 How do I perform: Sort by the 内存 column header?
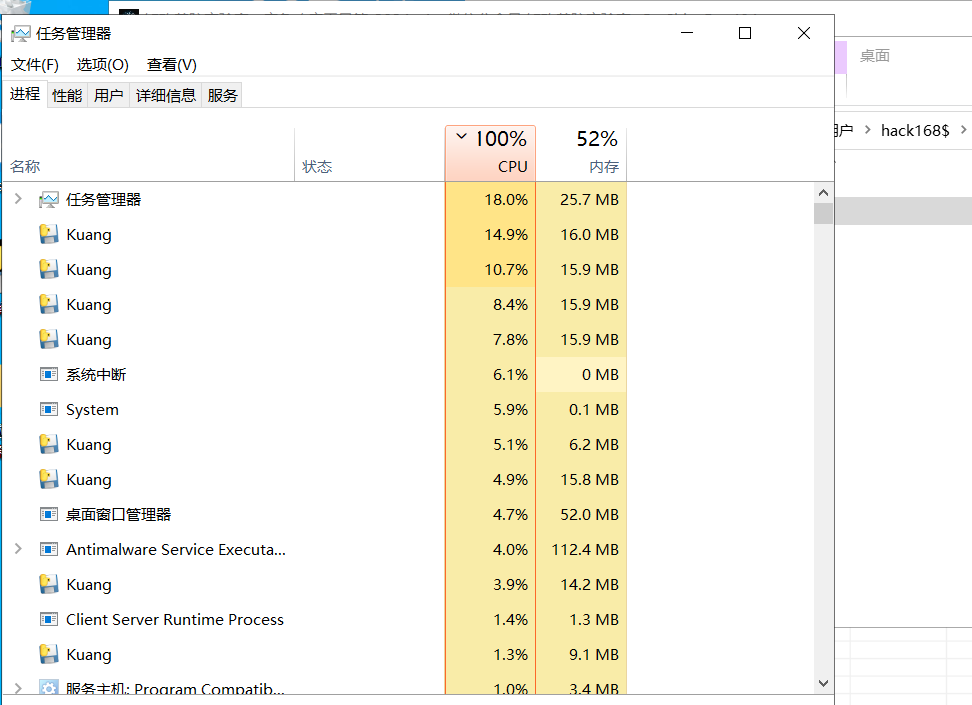[x=581, y=154]
